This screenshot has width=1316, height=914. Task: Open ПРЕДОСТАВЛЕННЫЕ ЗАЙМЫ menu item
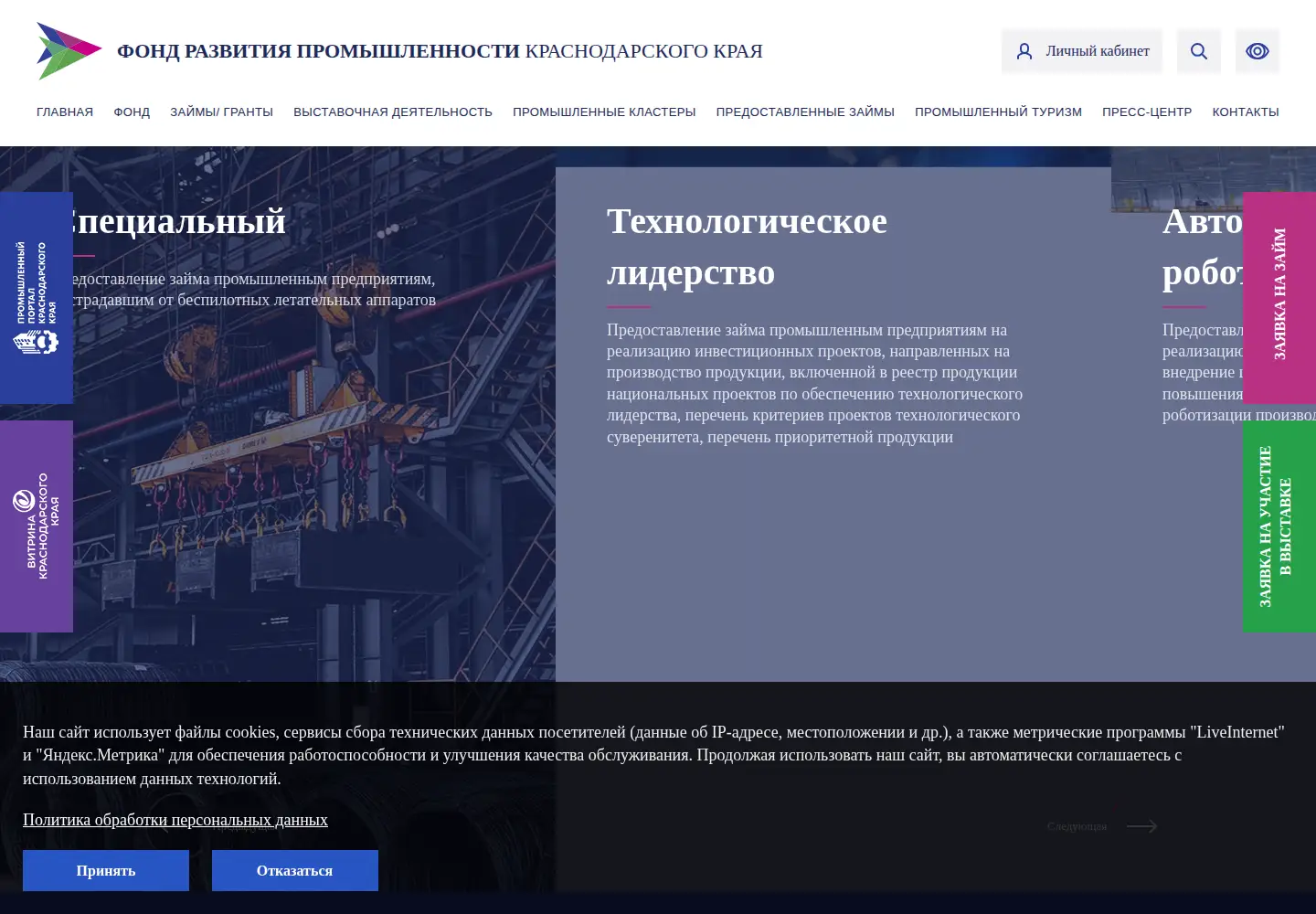coord(805,112)
